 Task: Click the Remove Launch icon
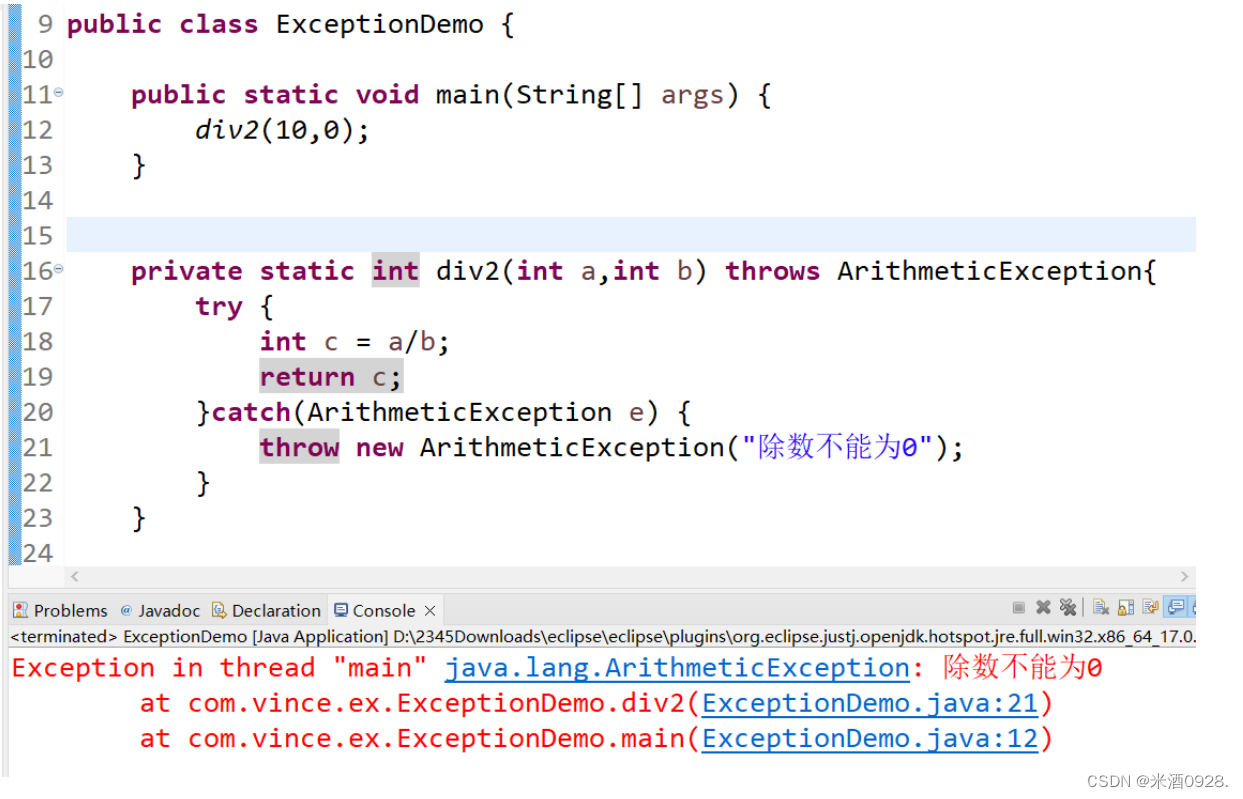click(x=1043, y=607)
